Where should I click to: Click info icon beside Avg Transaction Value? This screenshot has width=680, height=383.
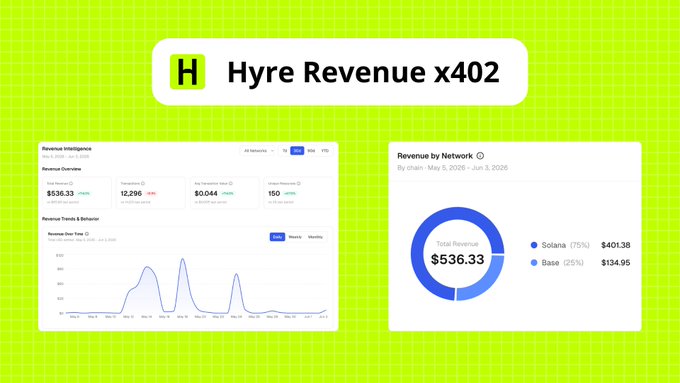pos(231,183)
